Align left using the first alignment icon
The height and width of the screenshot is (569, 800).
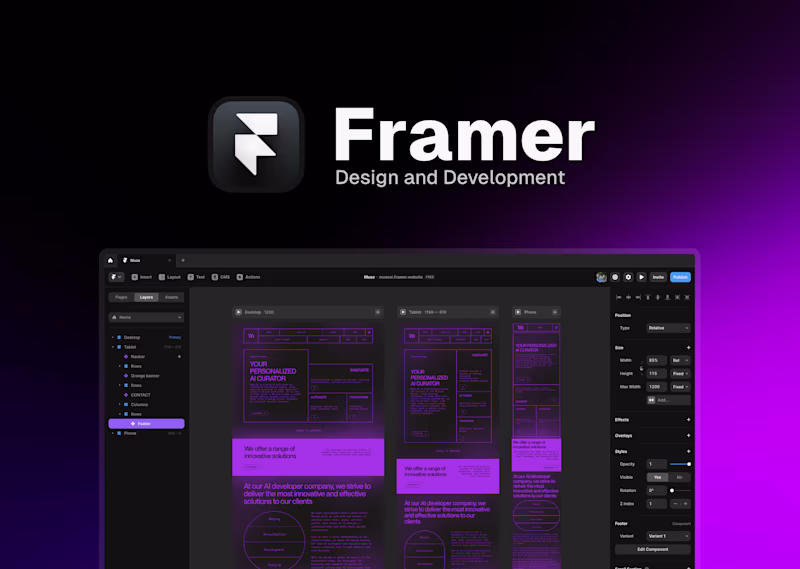pyautogui.click(x=618, y=297)
